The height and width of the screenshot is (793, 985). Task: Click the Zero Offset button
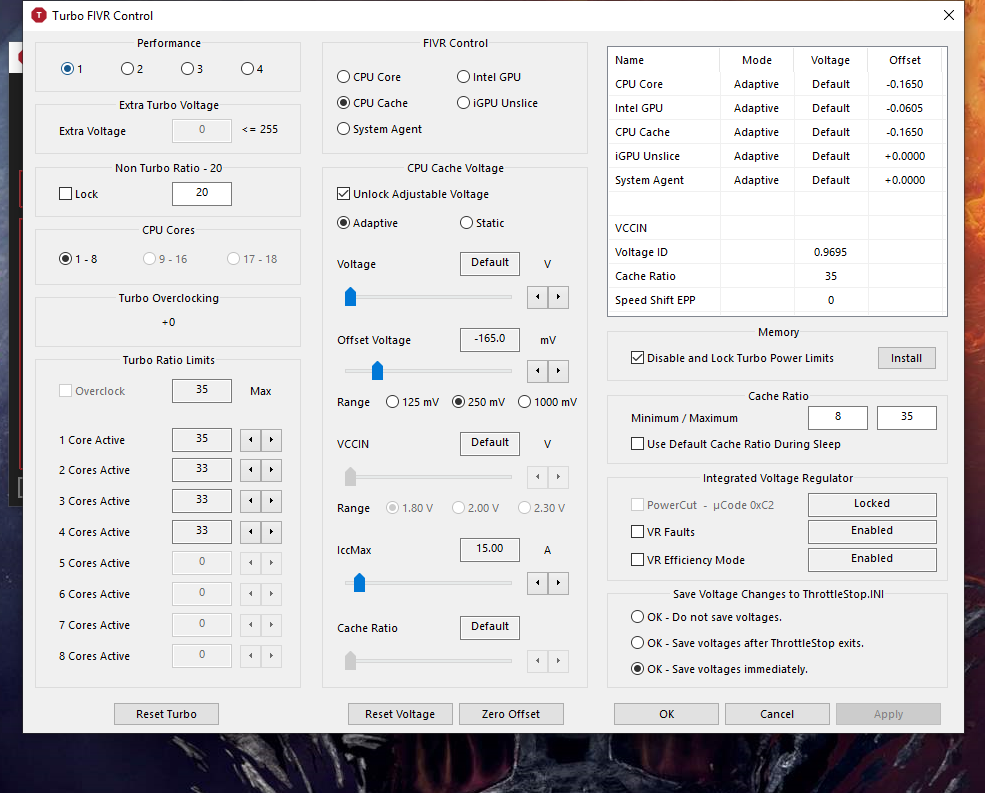click(x=511, y=714)
